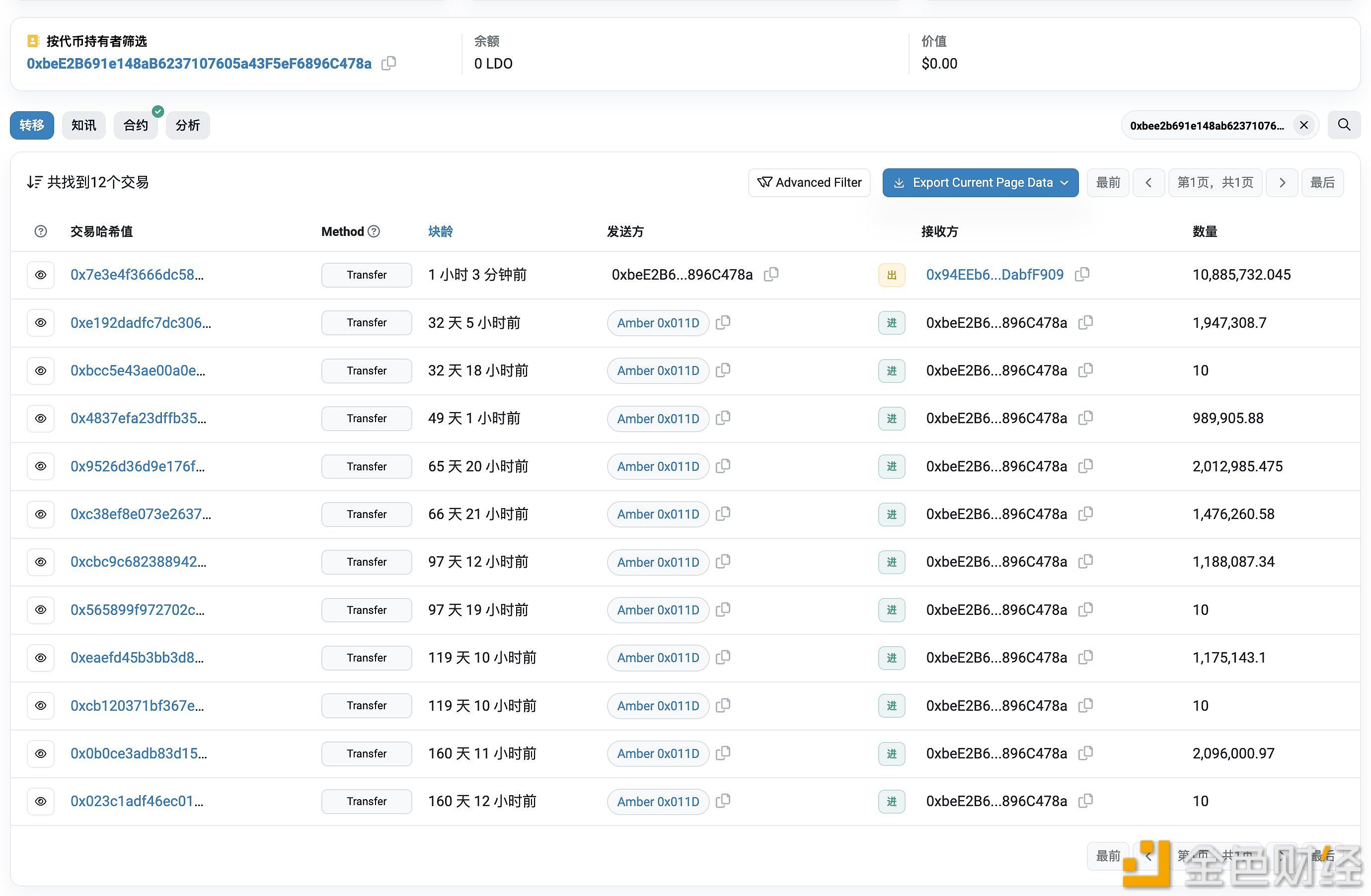This screenshot has width=1371, height=896.
Task: Click the 出 (out) badge in first row
Action: [x=892, y=275]
